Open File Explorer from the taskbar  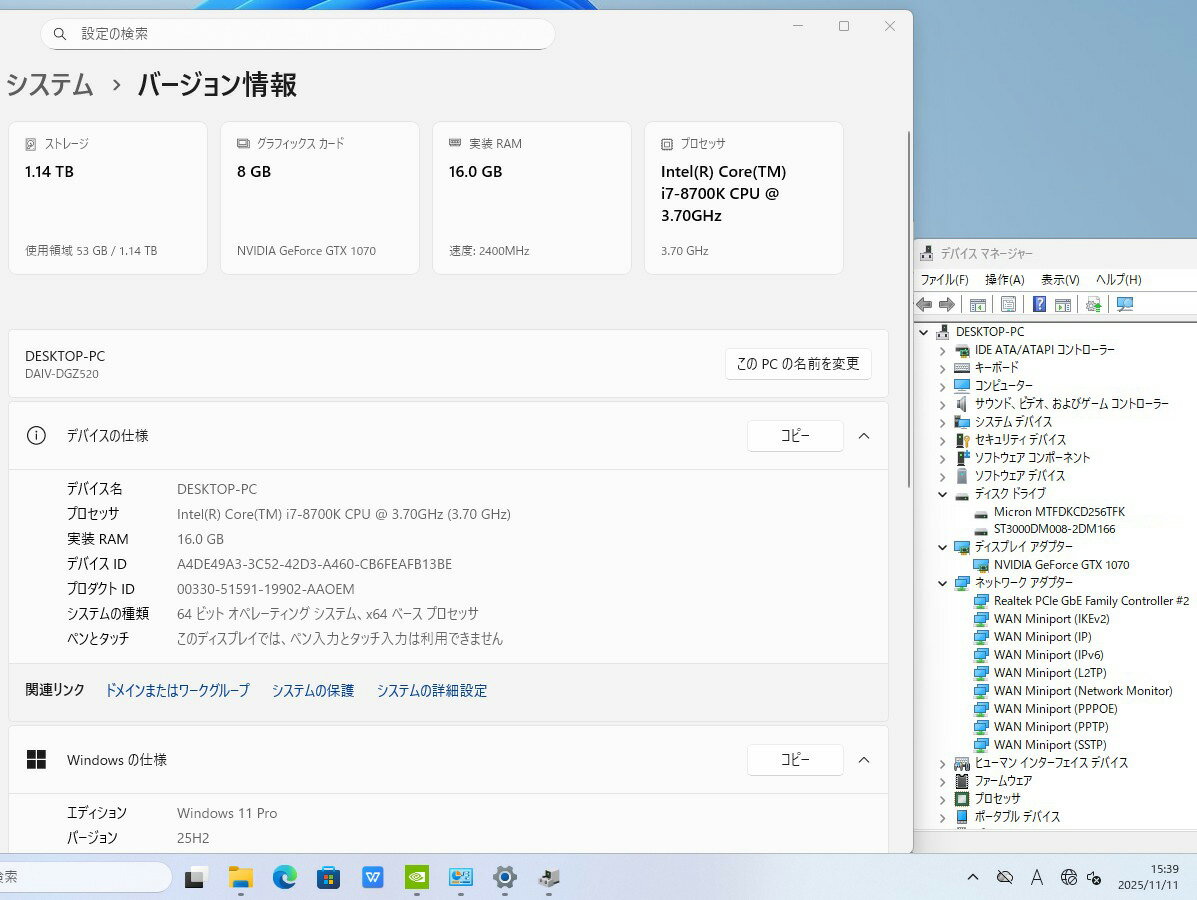241,877
